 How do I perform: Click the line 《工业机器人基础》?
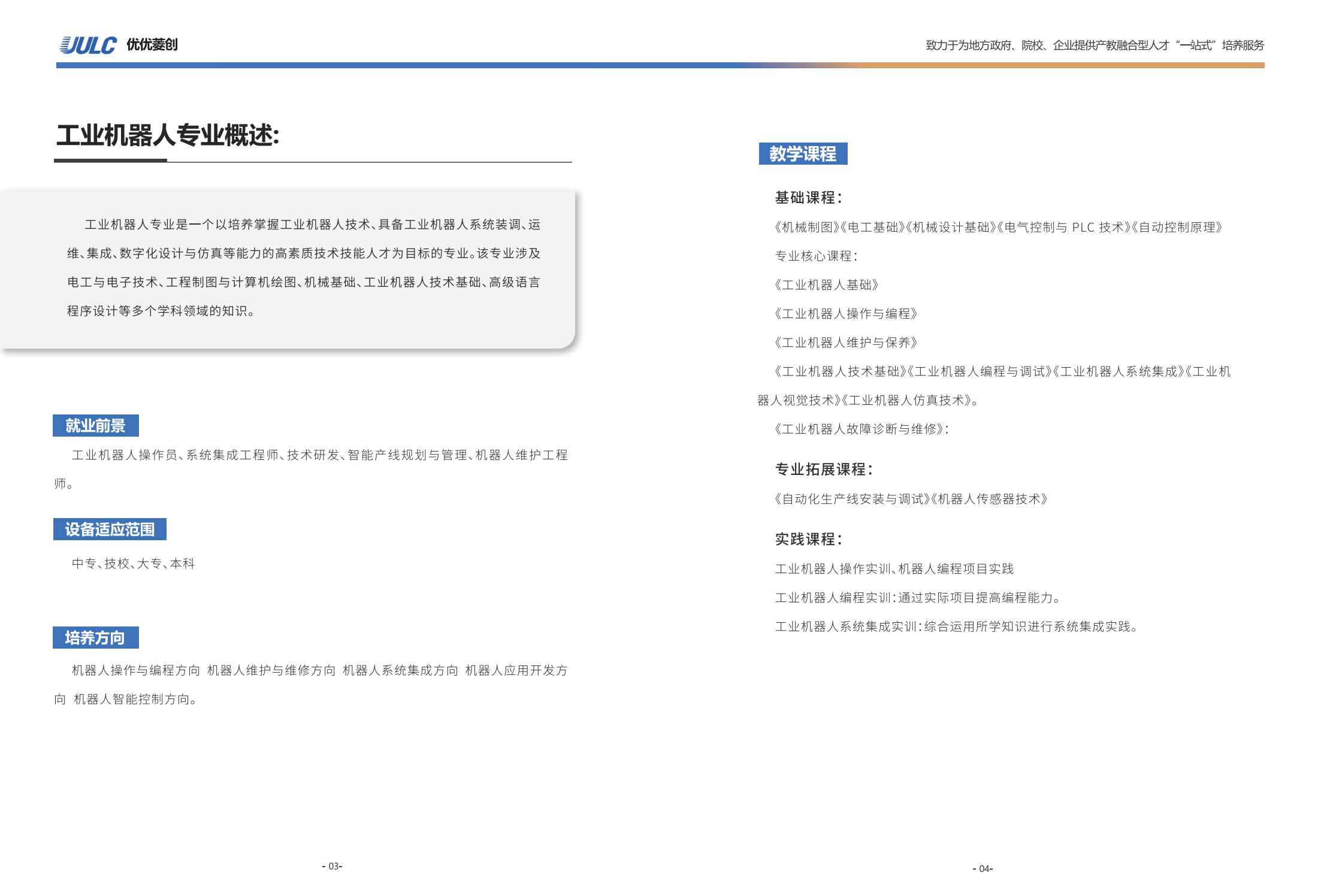pyautogui.click(x=827, y=285)
